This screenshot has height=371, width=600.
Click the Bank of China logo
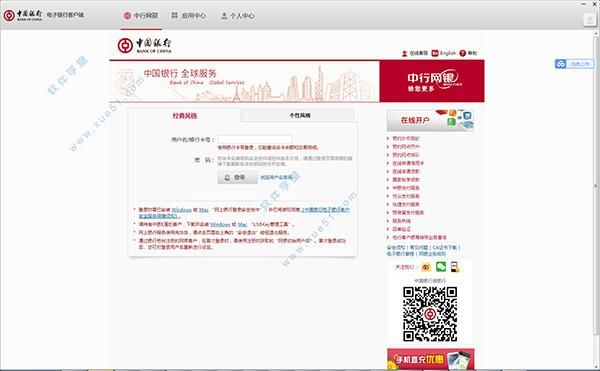click(x=145, y=46)
